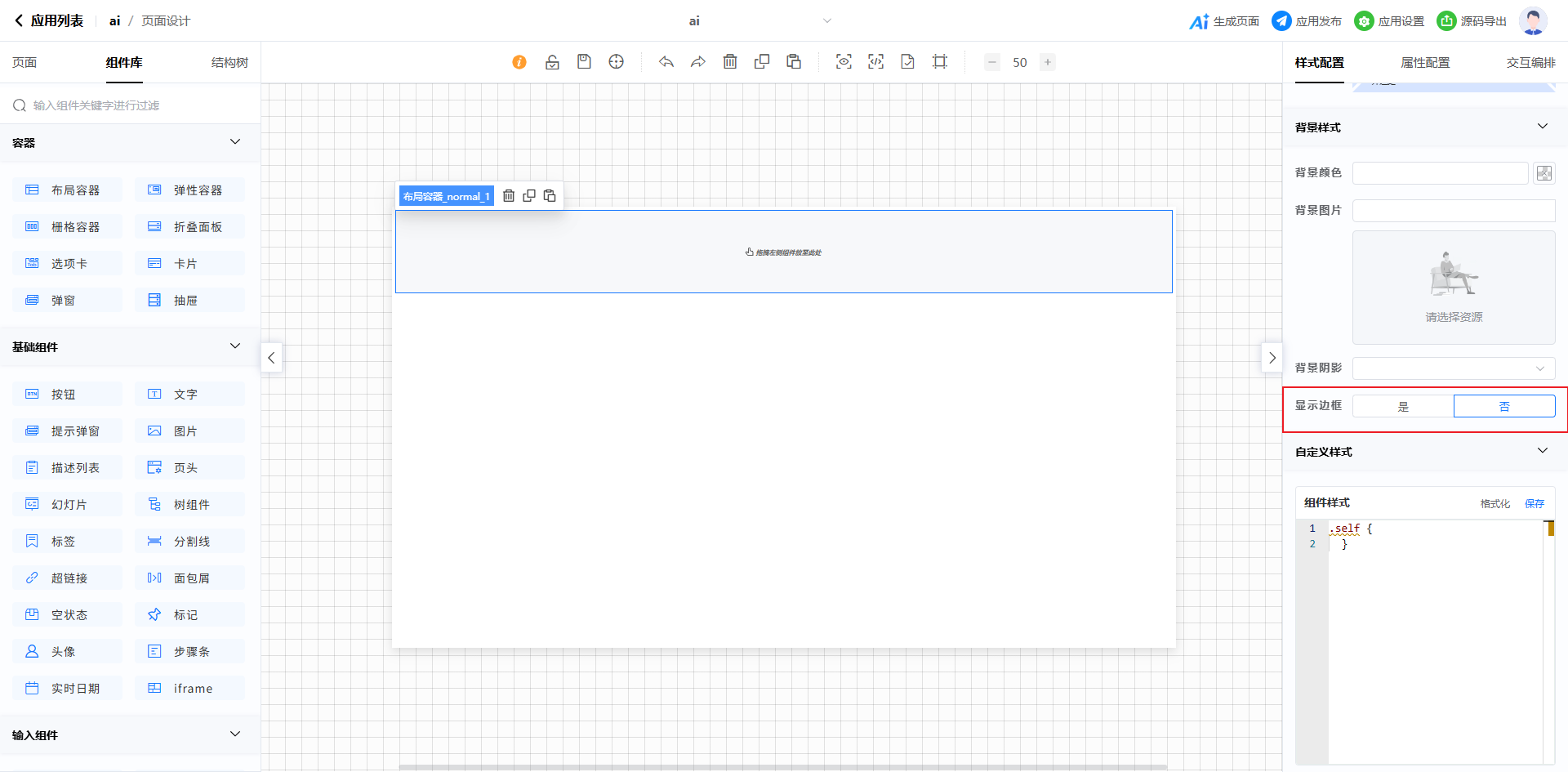This screenshot has height=772, width=1568.
Task: Collapse the 背景样式 section
Action: 1542,127
